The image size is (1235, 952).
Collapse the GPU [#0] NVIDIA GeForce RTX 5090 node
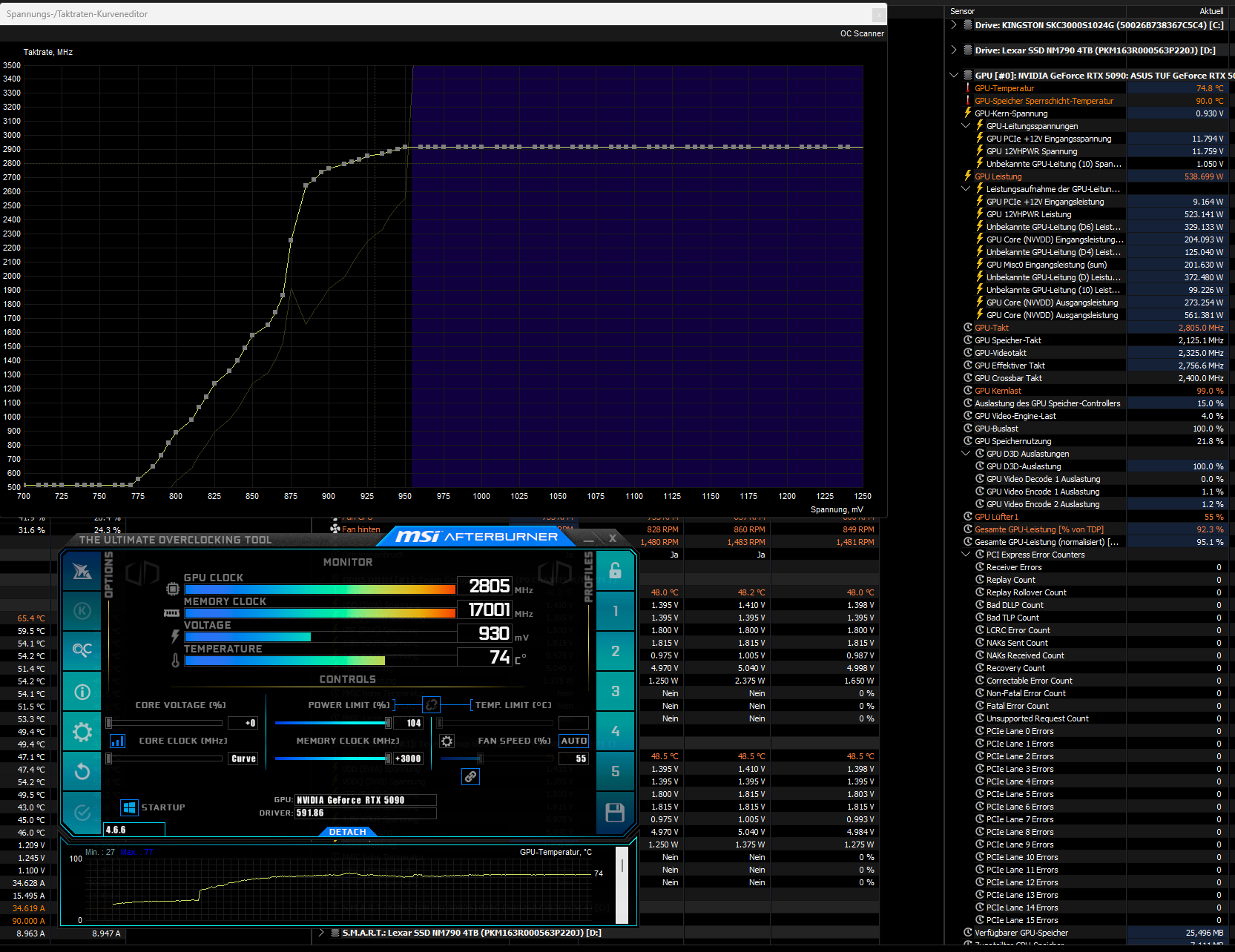(x=954, y=76)
